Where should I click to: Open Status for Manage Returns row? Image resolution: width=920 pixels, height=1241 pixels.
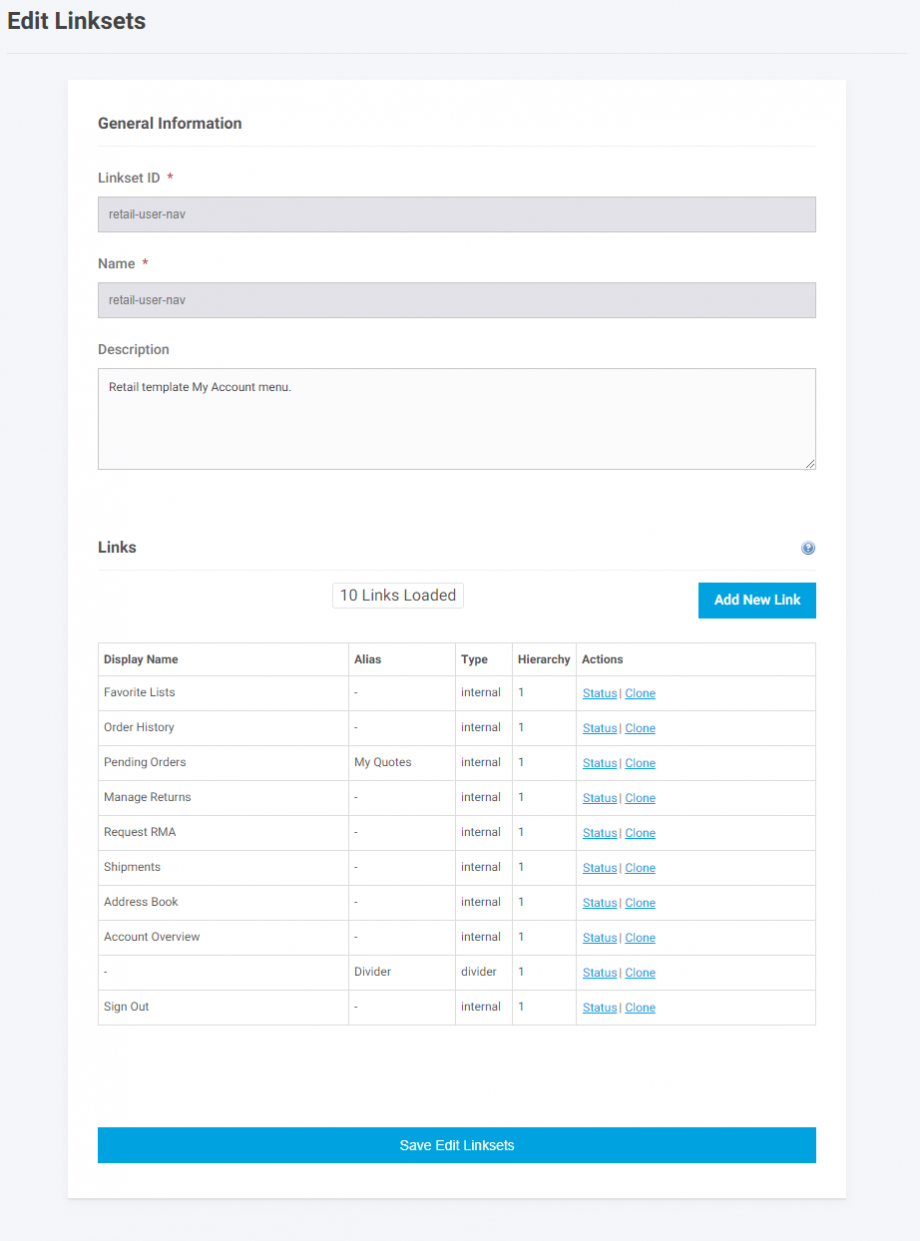600,798
